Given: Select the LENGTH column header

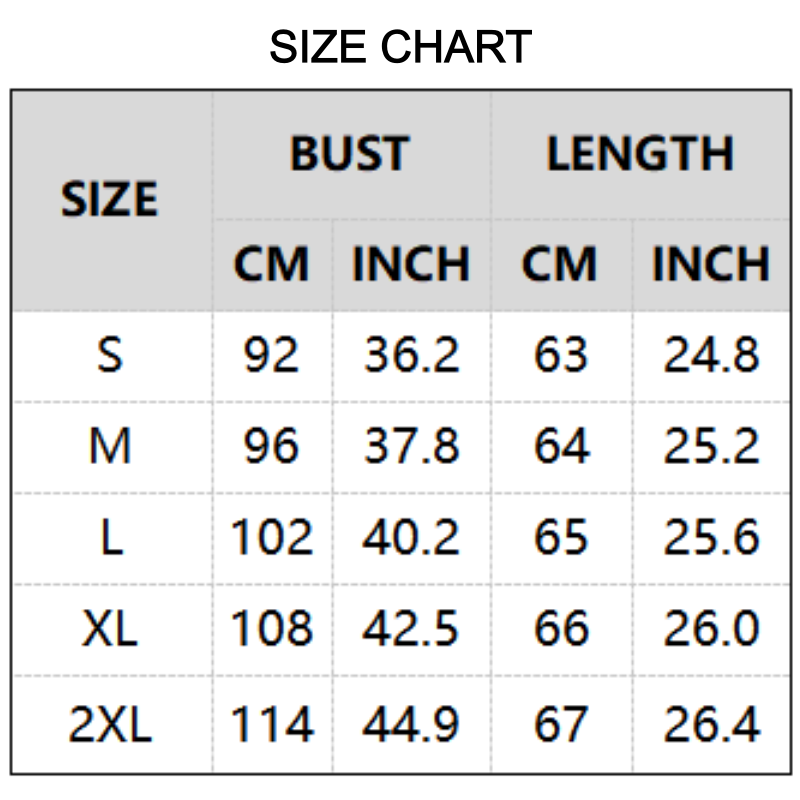Looking at the screenshot, I should click(640, 154).
